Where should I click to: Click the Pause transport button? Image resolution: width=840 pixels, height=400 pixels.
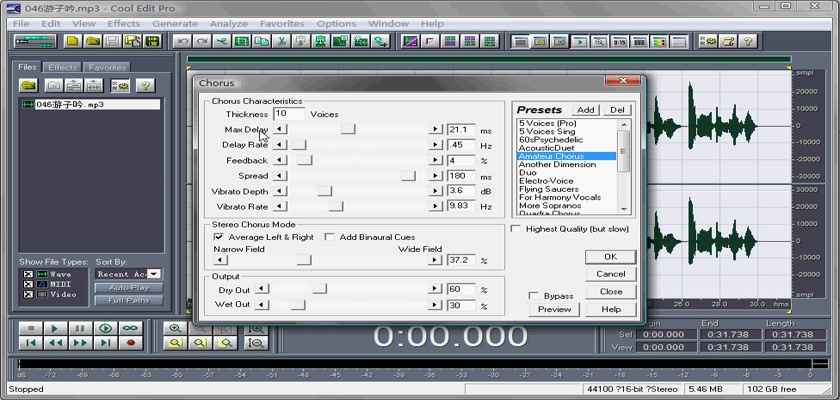tap(80, 328)
